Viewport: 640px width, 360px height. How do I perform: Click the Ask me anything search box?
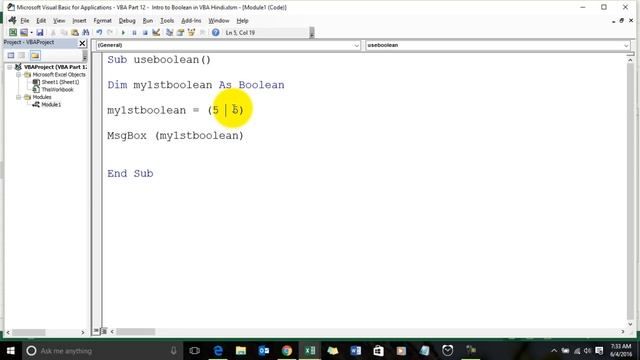102,351
